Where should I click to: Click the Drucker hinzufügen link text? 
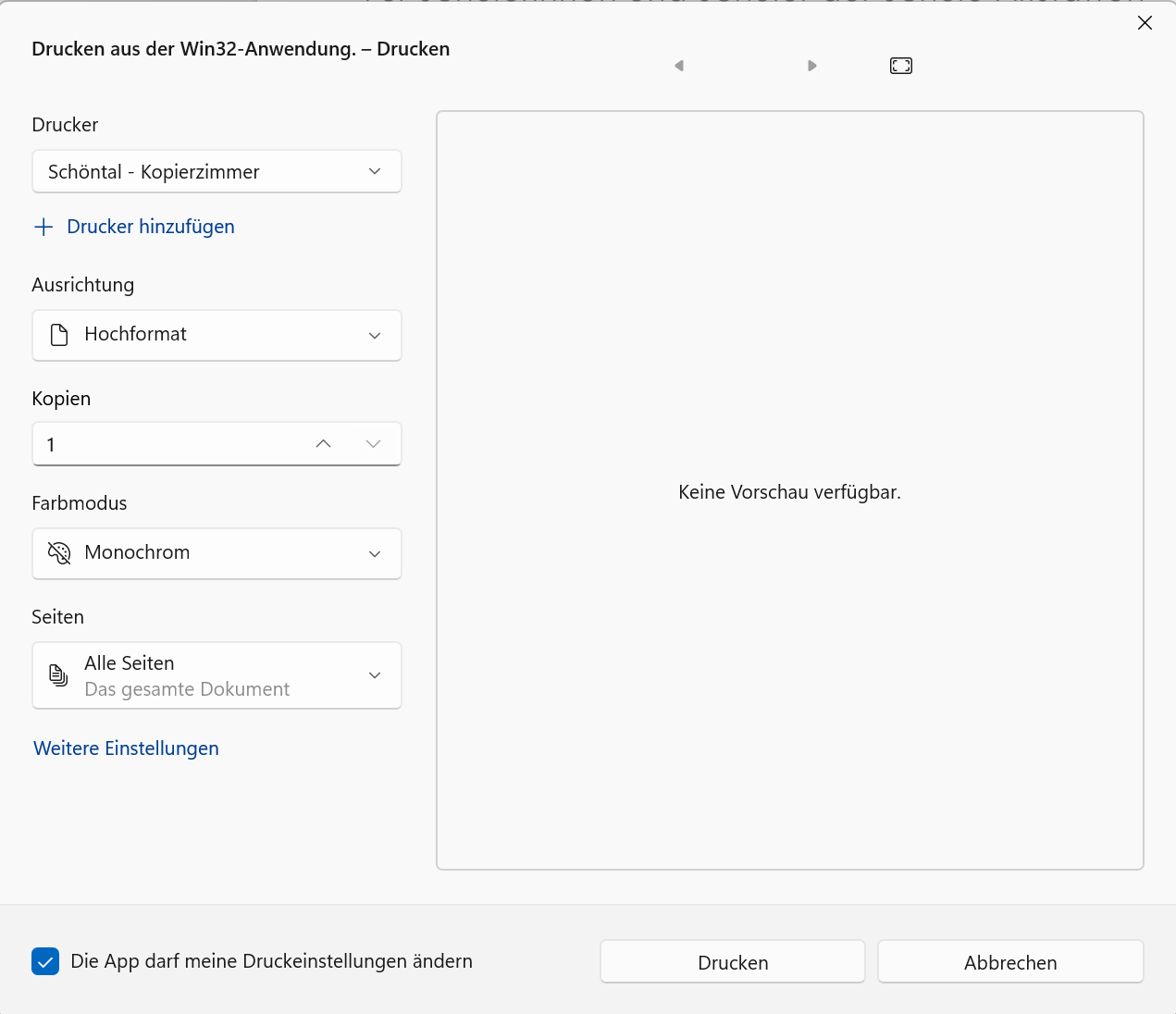(151, 227)
